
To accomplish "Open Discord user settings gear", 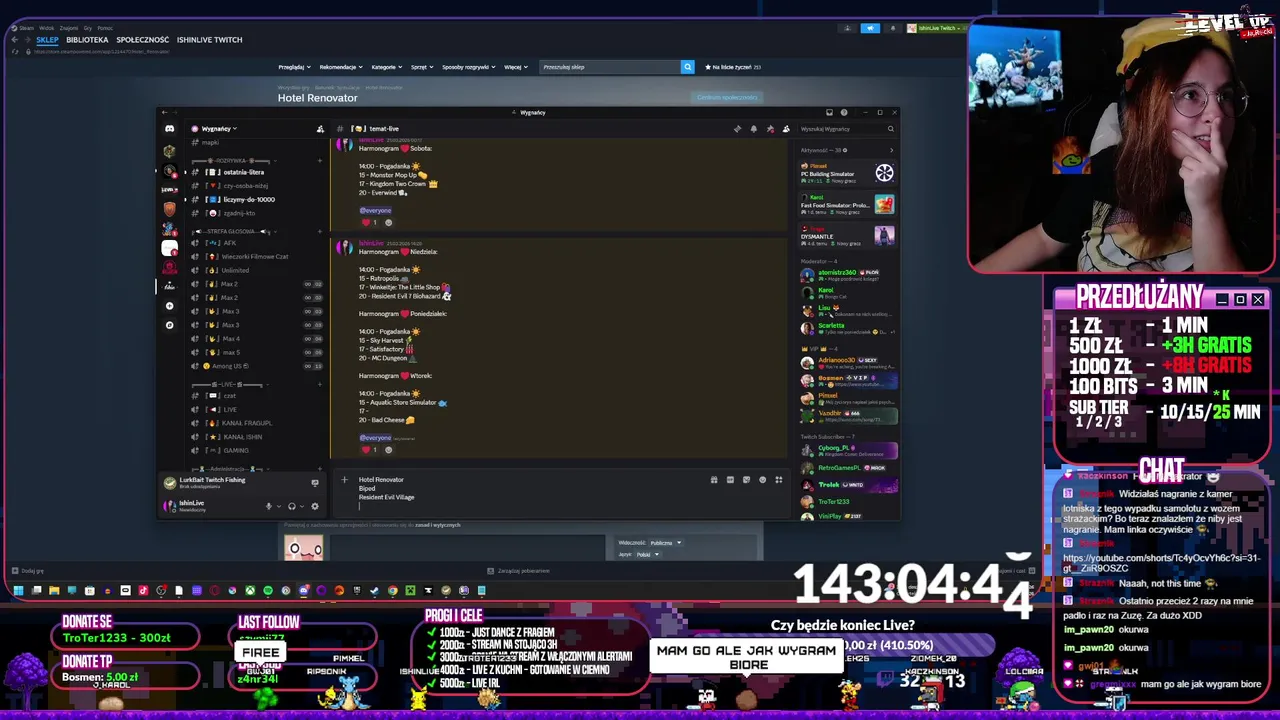I will [315, 506].
